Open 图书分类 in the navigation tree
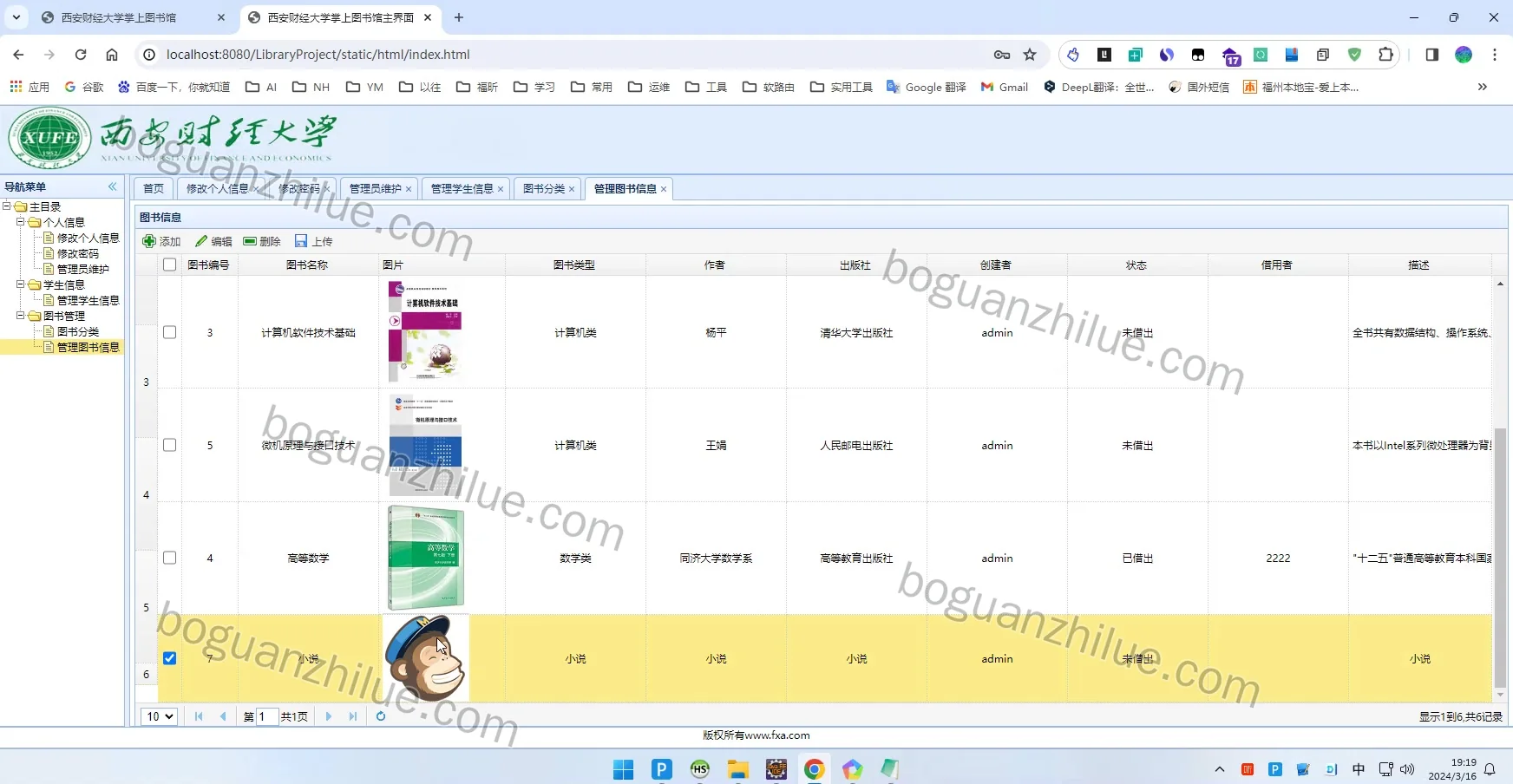Image resolution: width=1513 pixels, height=784 pixels. 78,331
